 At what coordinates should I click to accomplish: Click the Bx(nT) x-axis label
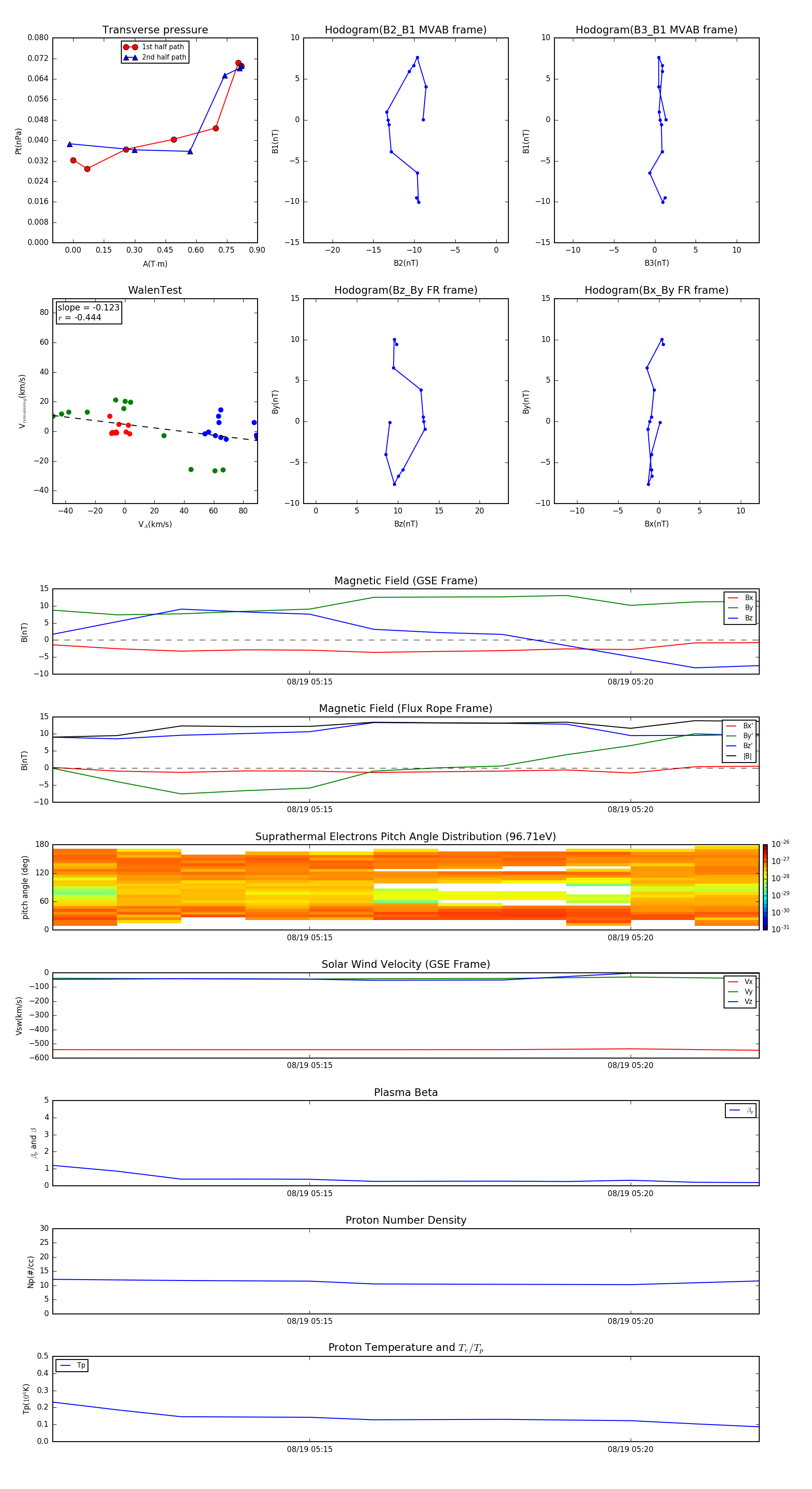[656, 524]
